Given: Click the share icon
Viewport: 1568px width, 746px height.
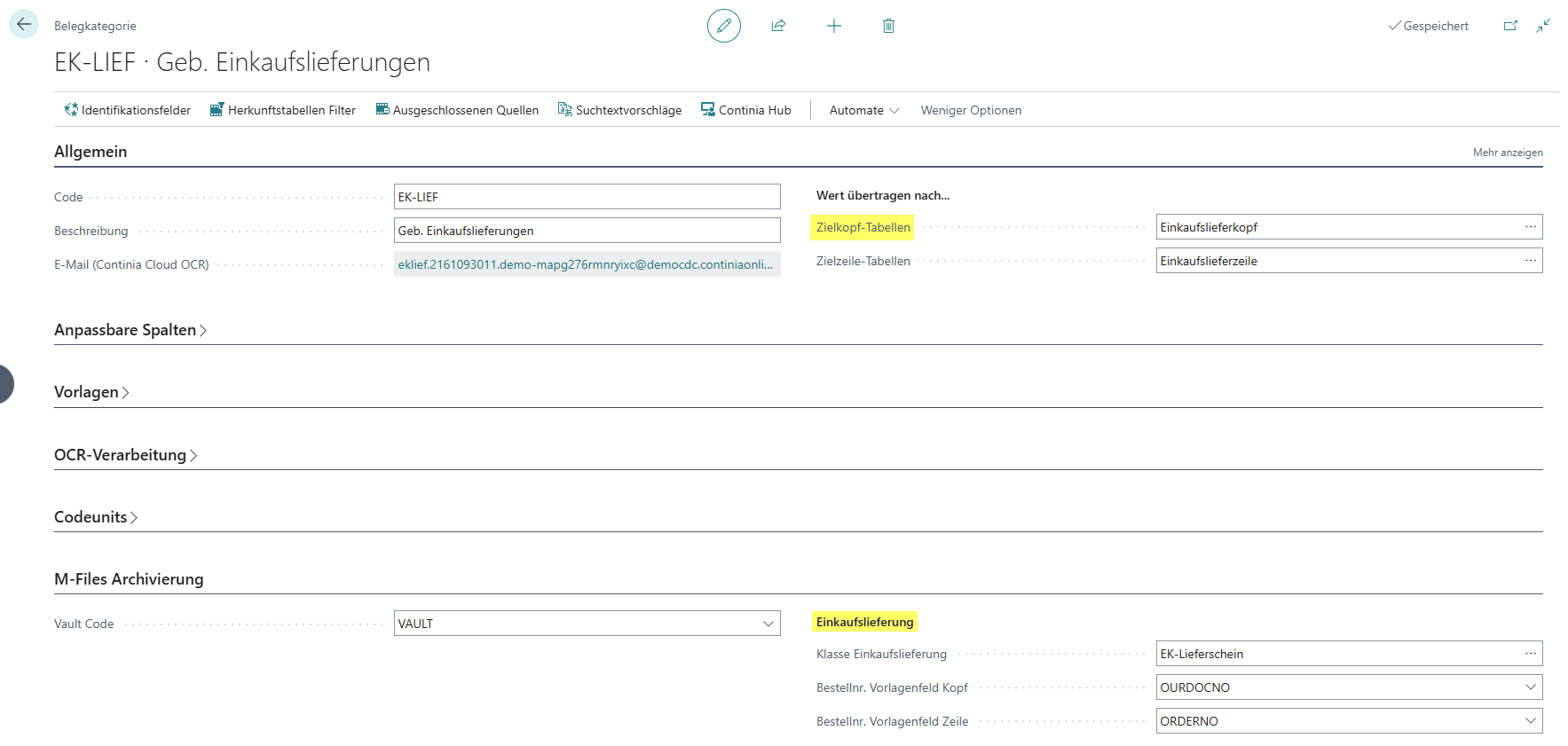Looking at the screenshot, I should (778, 26).
